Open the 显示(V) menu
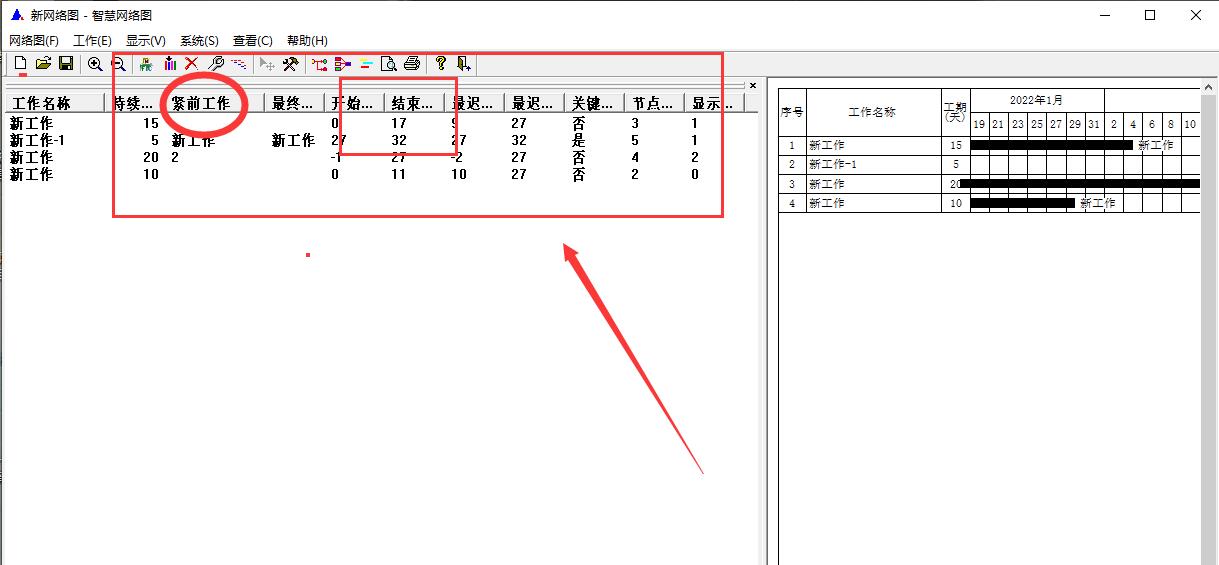This screenshot has height=565, width=1219. [x=146, y=41]
